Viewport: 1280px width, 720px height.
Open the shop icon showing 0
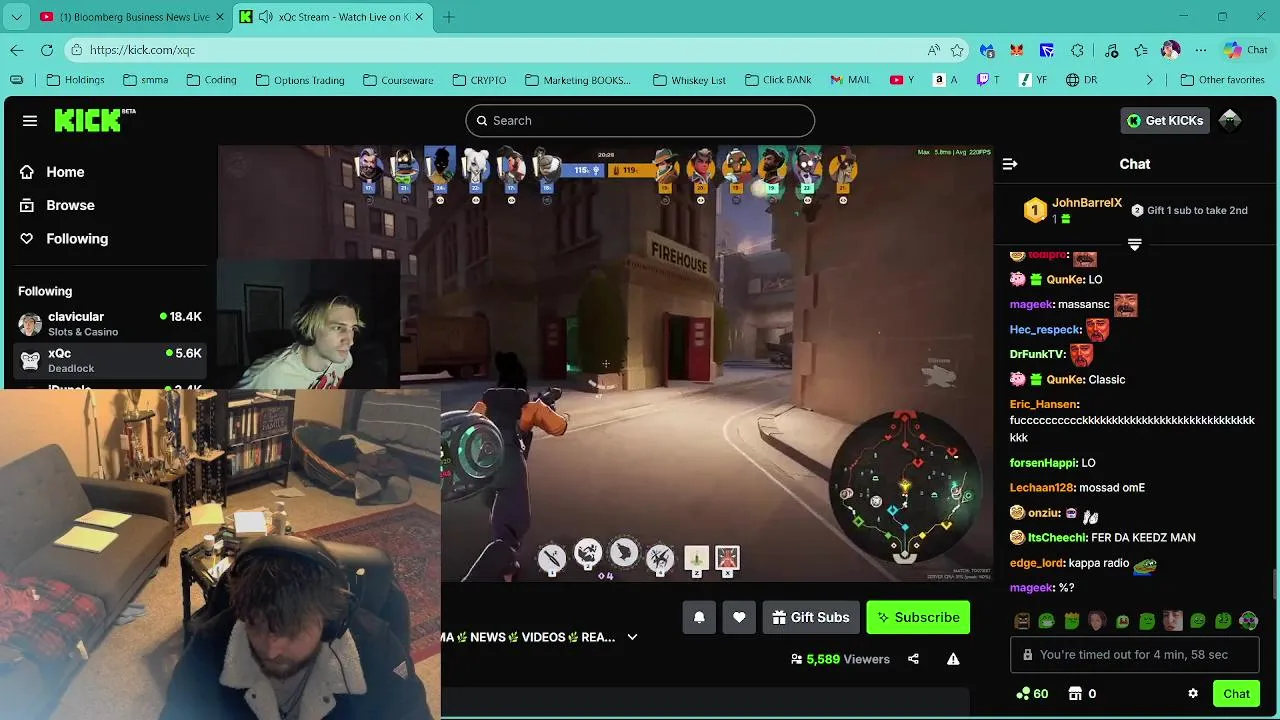pyautogui.click(x=1082, y=693)
